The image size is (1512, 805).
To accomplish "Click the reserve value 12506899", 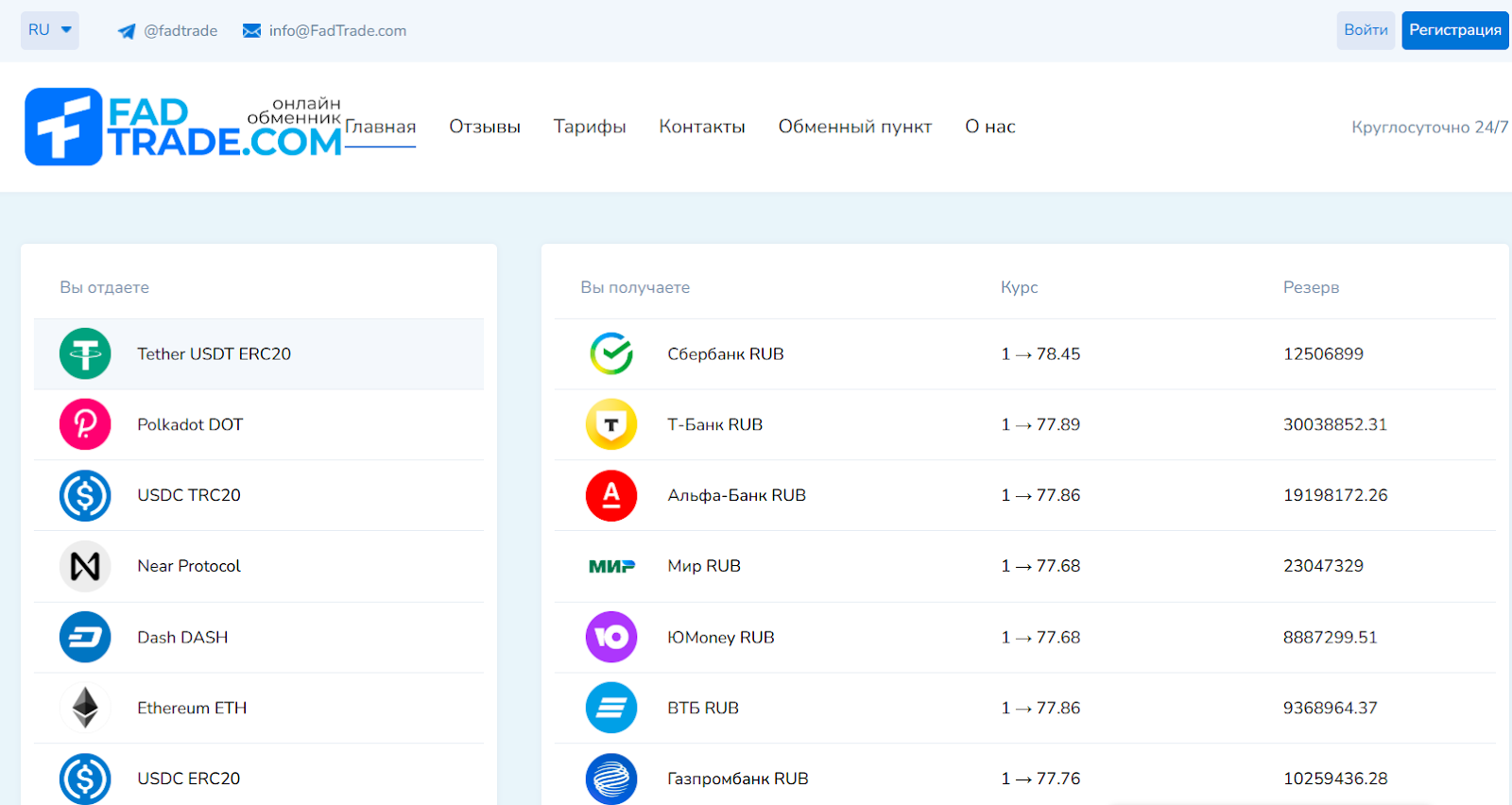I will pyautogui.click(x=1323, y=353).
